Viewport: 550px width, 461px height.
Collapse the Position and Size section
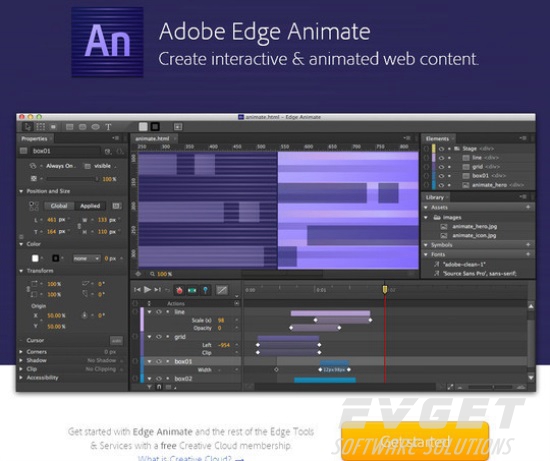point(21,191)
